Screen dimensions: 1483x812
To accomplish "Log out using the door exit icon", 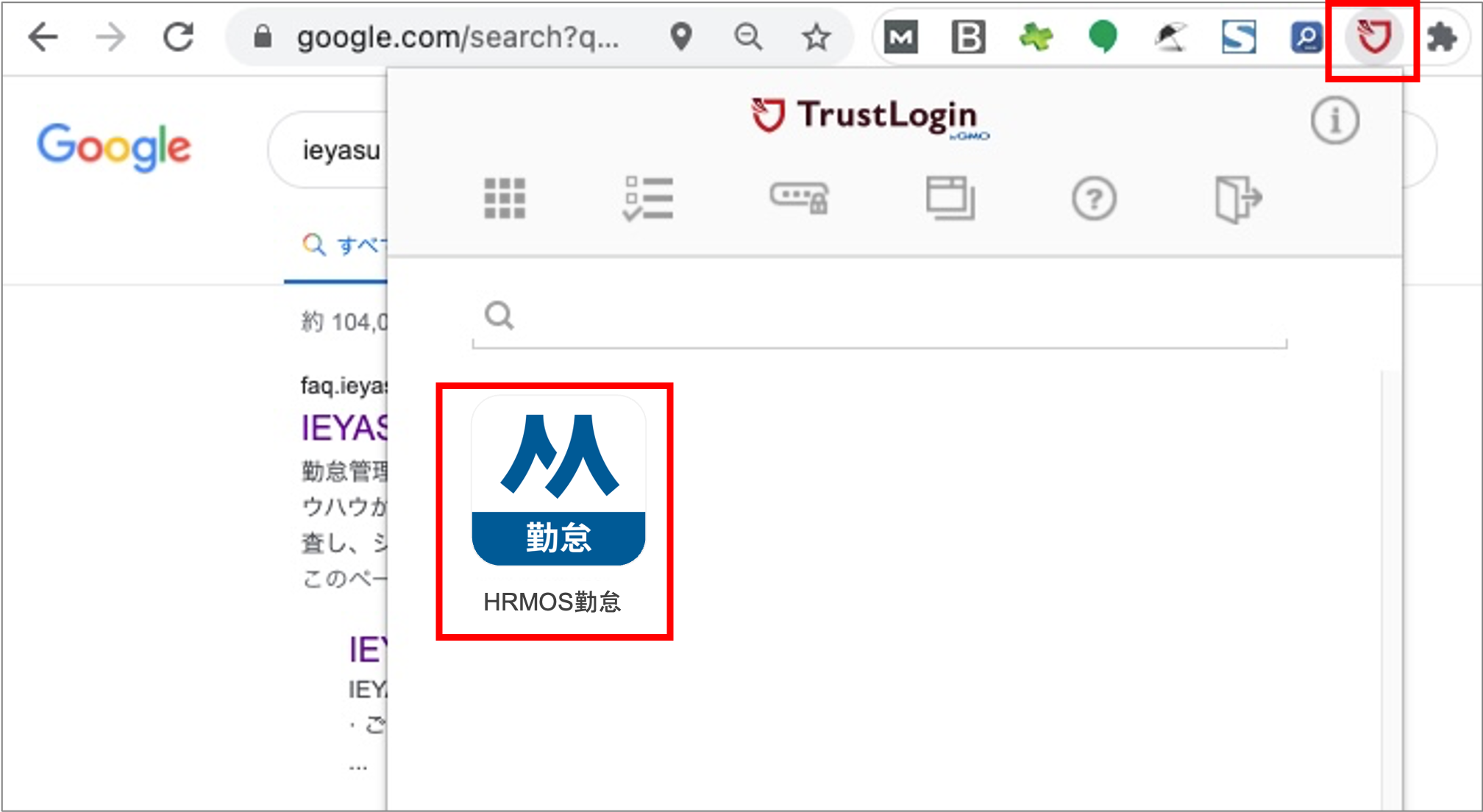I will pyautogui.click(x=1240, y=197).
